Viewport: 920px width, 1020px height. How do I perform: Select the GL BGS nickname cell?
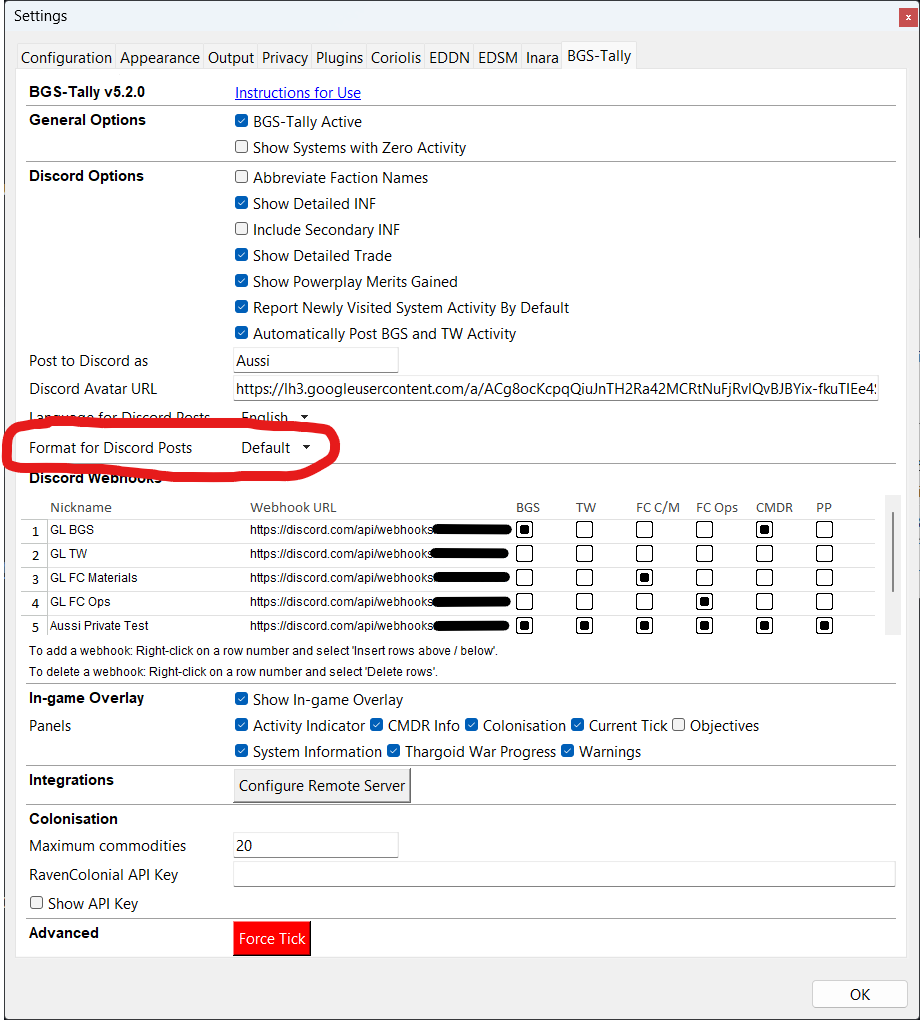pos(147,530)
